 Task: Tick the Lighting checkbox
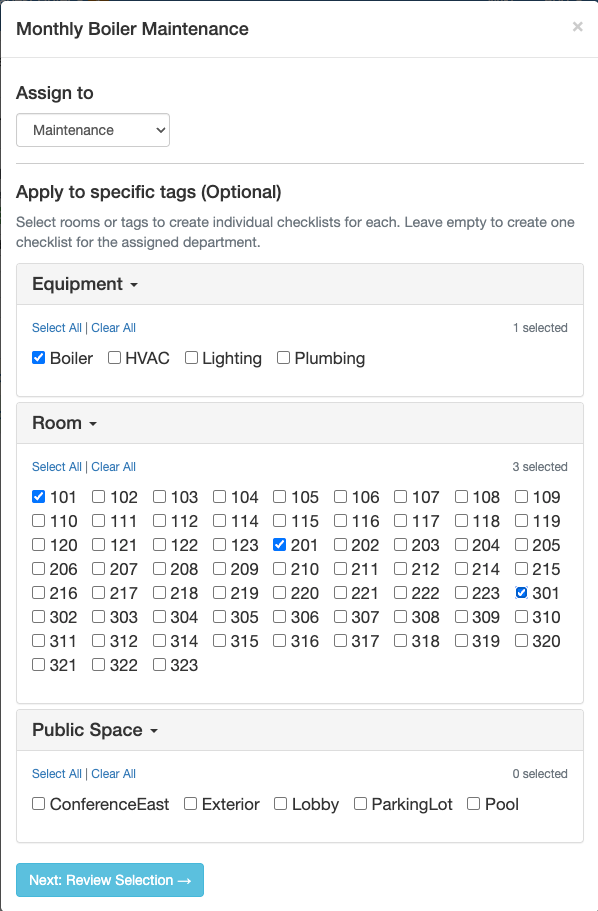tap(191, 357)
